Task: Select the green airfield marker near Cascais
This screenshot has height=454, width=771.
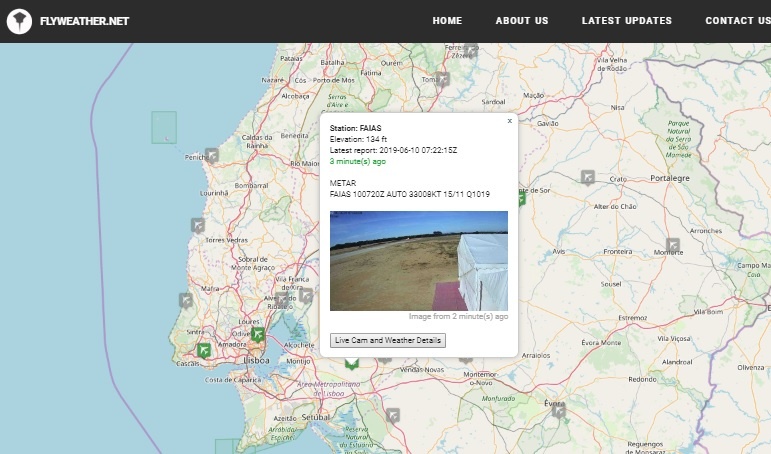Action: click(x=204, y=350)
